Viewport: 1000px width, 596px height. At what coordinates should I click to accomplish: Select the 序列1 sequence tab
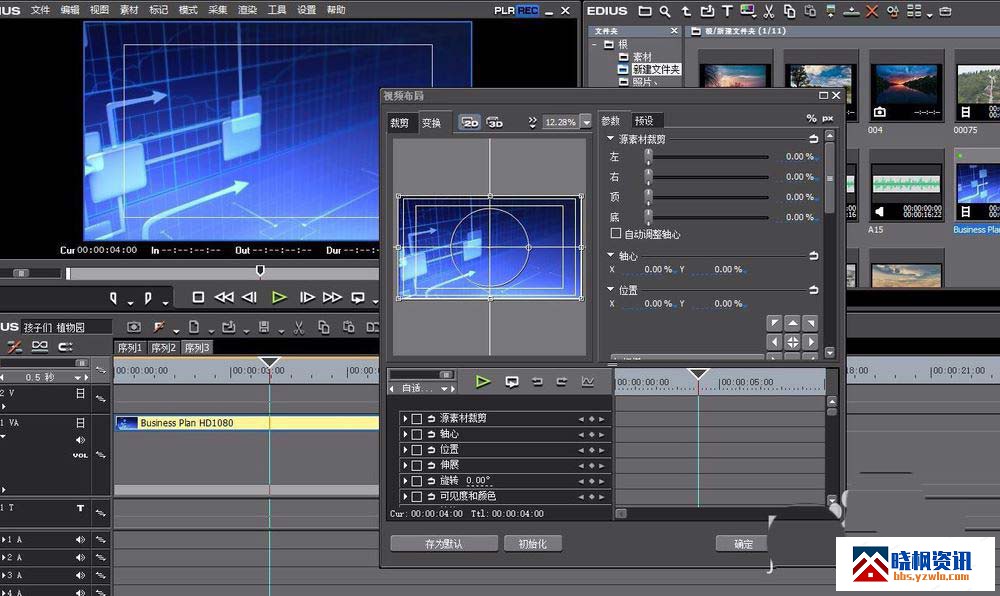130,347
